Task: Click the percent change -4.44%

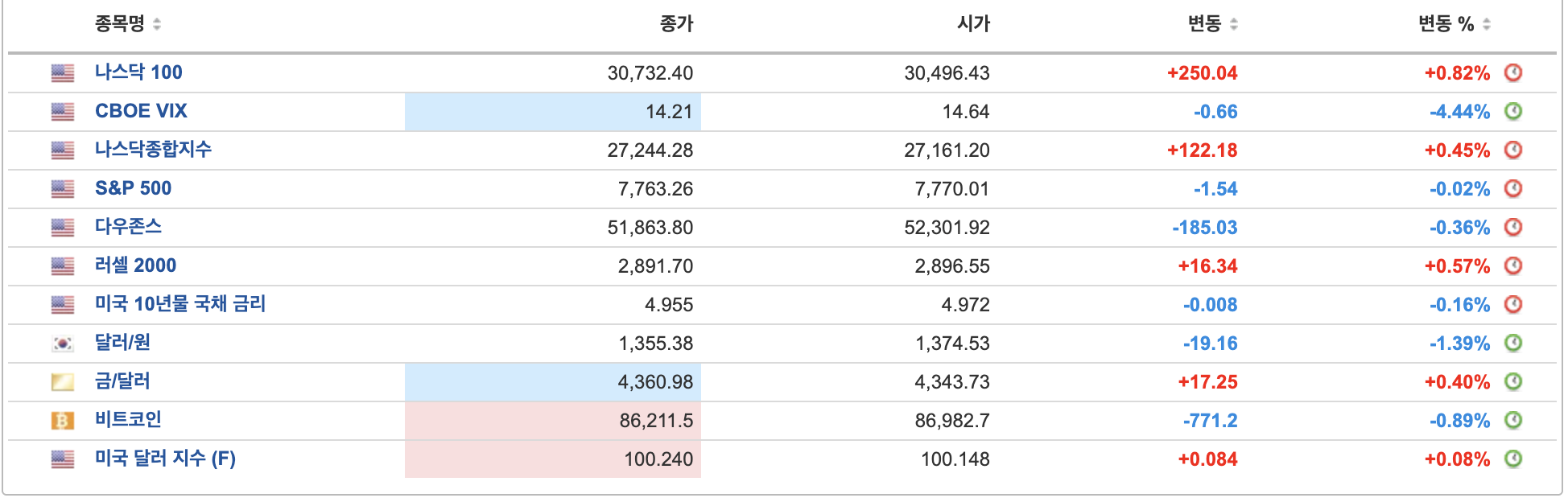Action: click(x=1460, y=112)
